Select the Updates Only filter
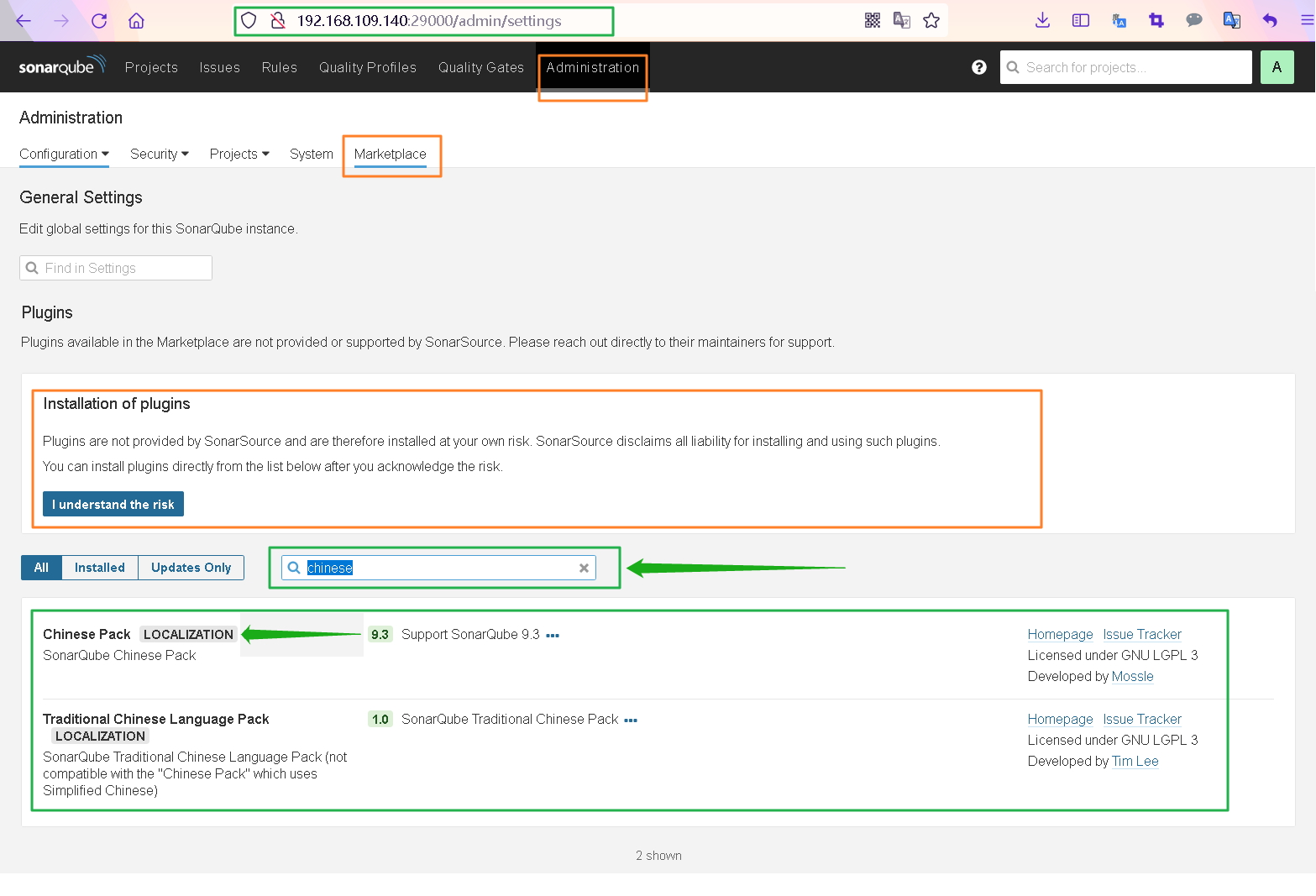The width and height of the screenshot is (1316, 896). tap(191, 568)
